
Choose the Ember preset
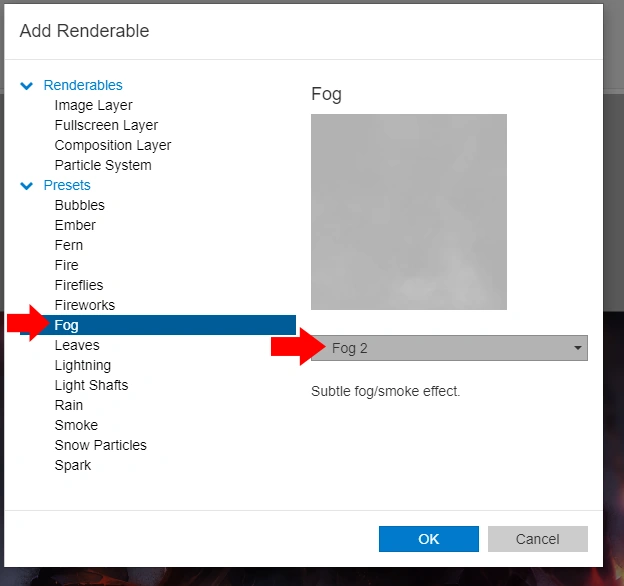tap(75, 225)
